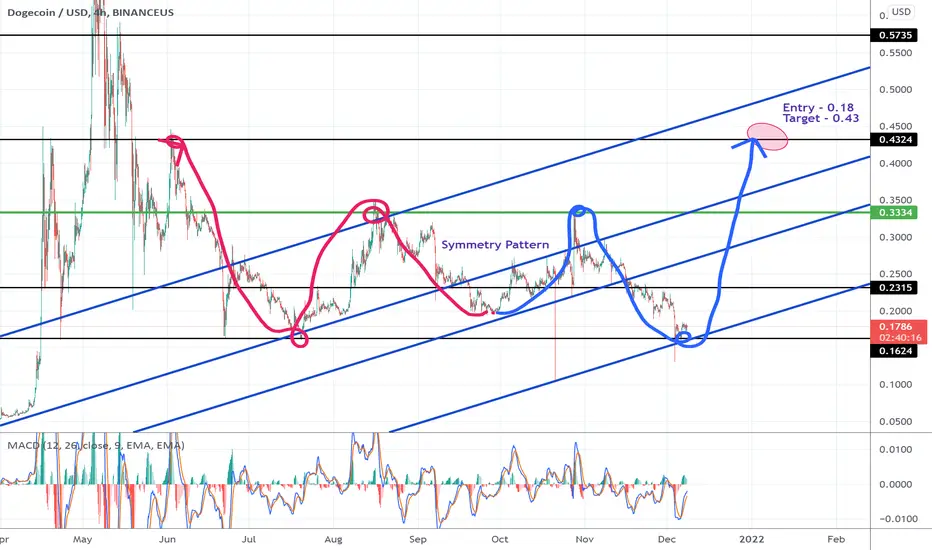Click the 0.3000 price axis tick
The image size is (932, 550).
click(x=895, y=237)
